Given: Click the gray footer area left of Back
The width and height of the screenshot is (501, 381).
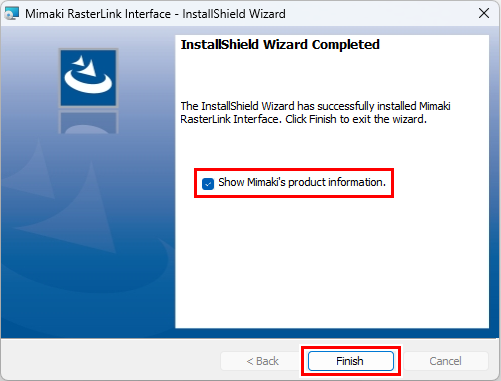Looking at the screenshot, I should tap(110, 360).
